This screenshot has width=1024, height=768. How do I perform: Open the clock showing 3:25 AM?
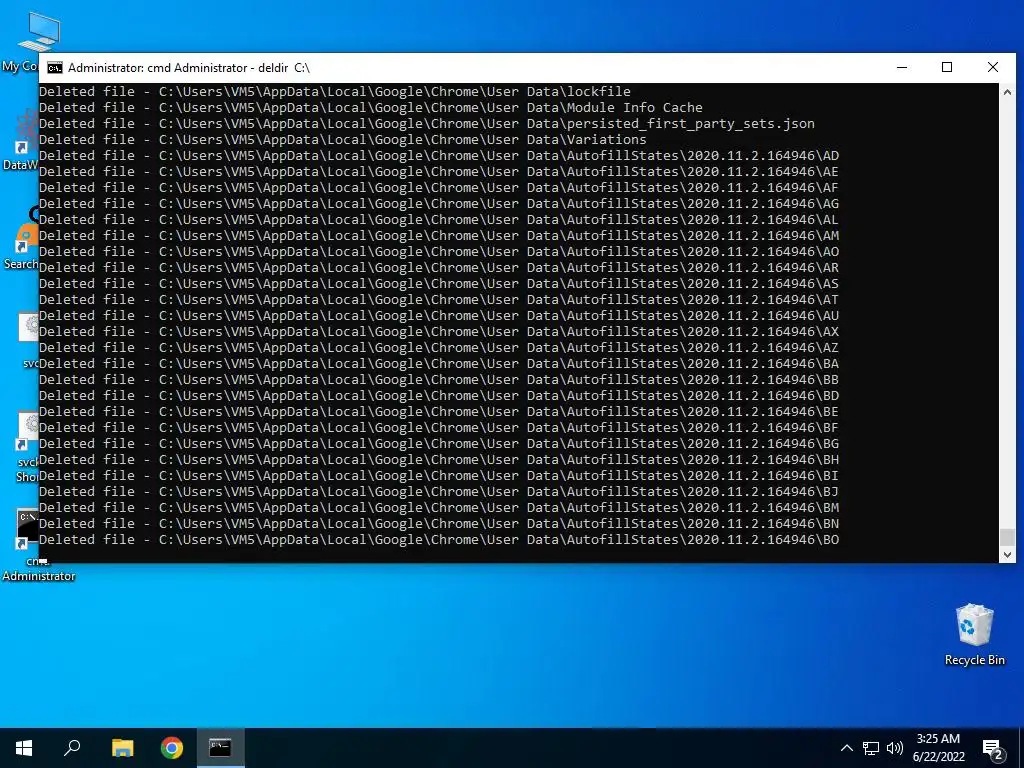938,748
